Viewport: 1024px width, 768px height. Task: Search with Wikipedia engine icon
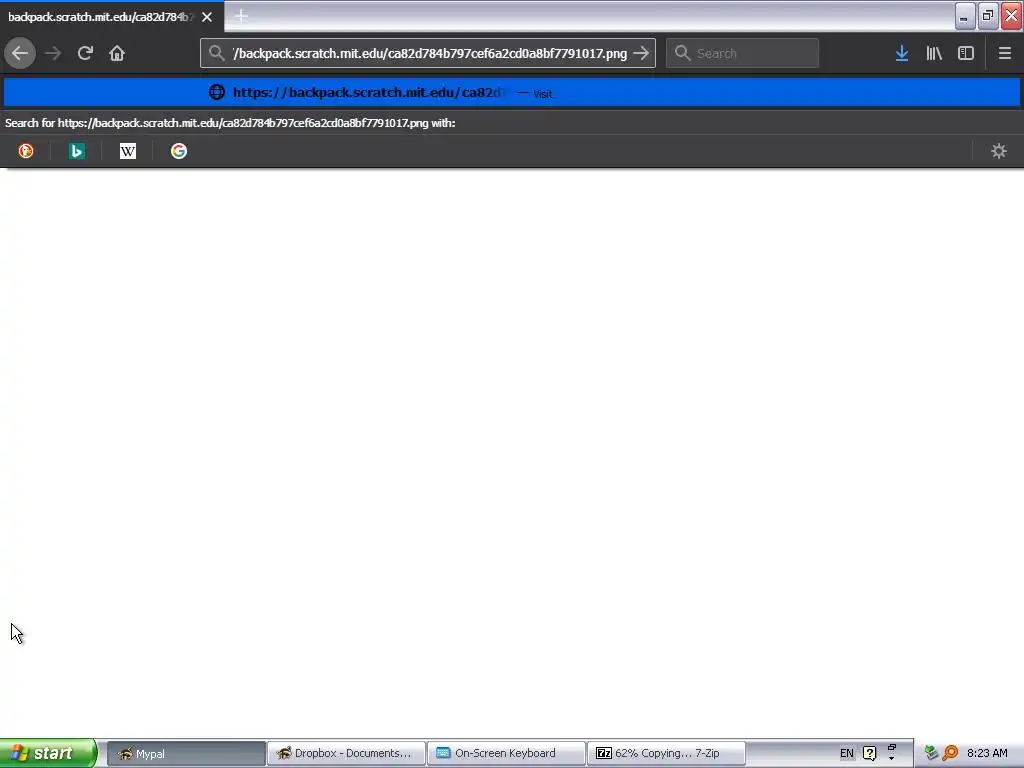pos(127,151)
